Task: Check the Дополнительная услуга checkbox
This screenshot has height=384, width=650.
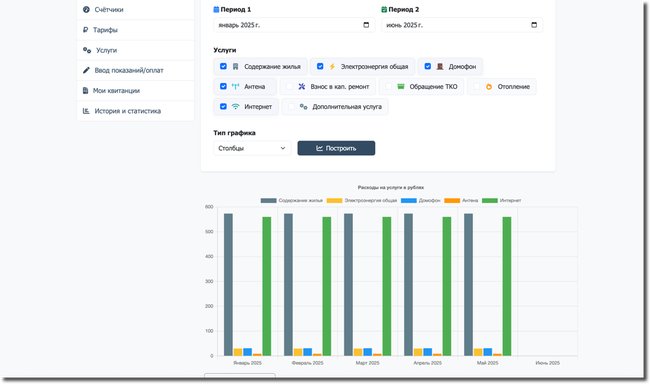Action: (x=291, y=107)
